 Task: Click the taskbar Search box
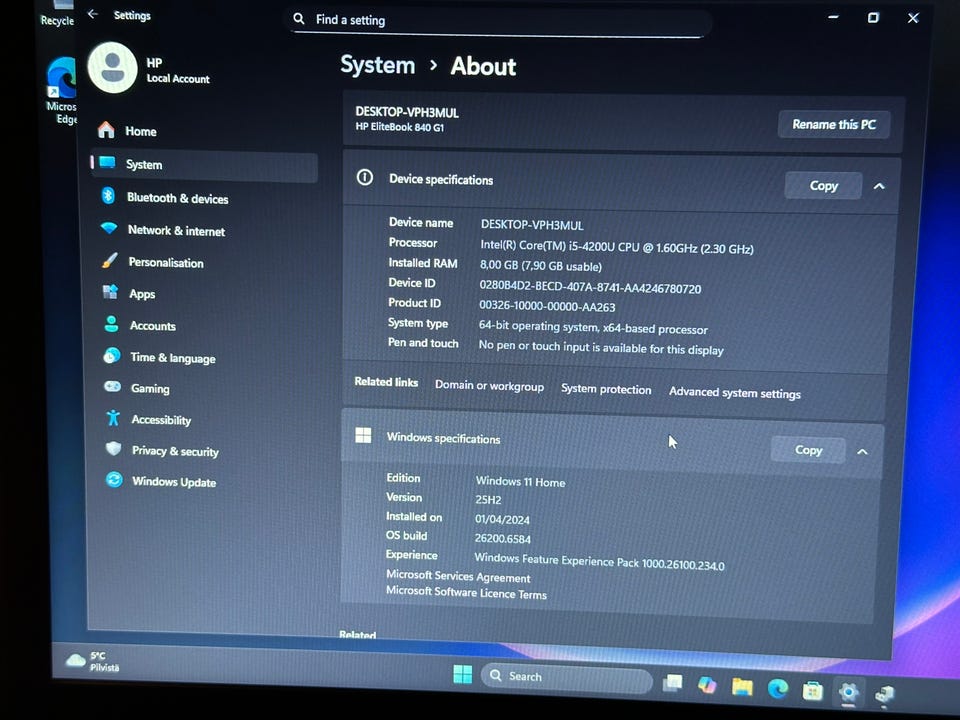566,677
